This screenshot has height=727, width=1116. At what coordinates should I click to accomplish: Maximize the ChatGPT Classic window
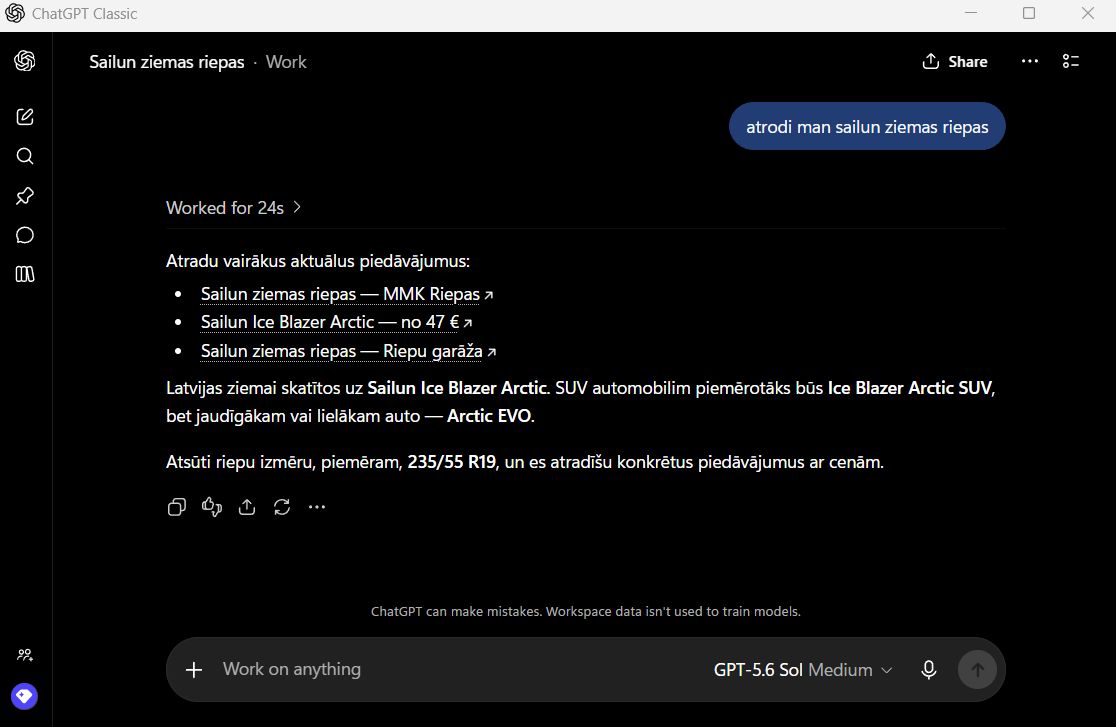1029,14
